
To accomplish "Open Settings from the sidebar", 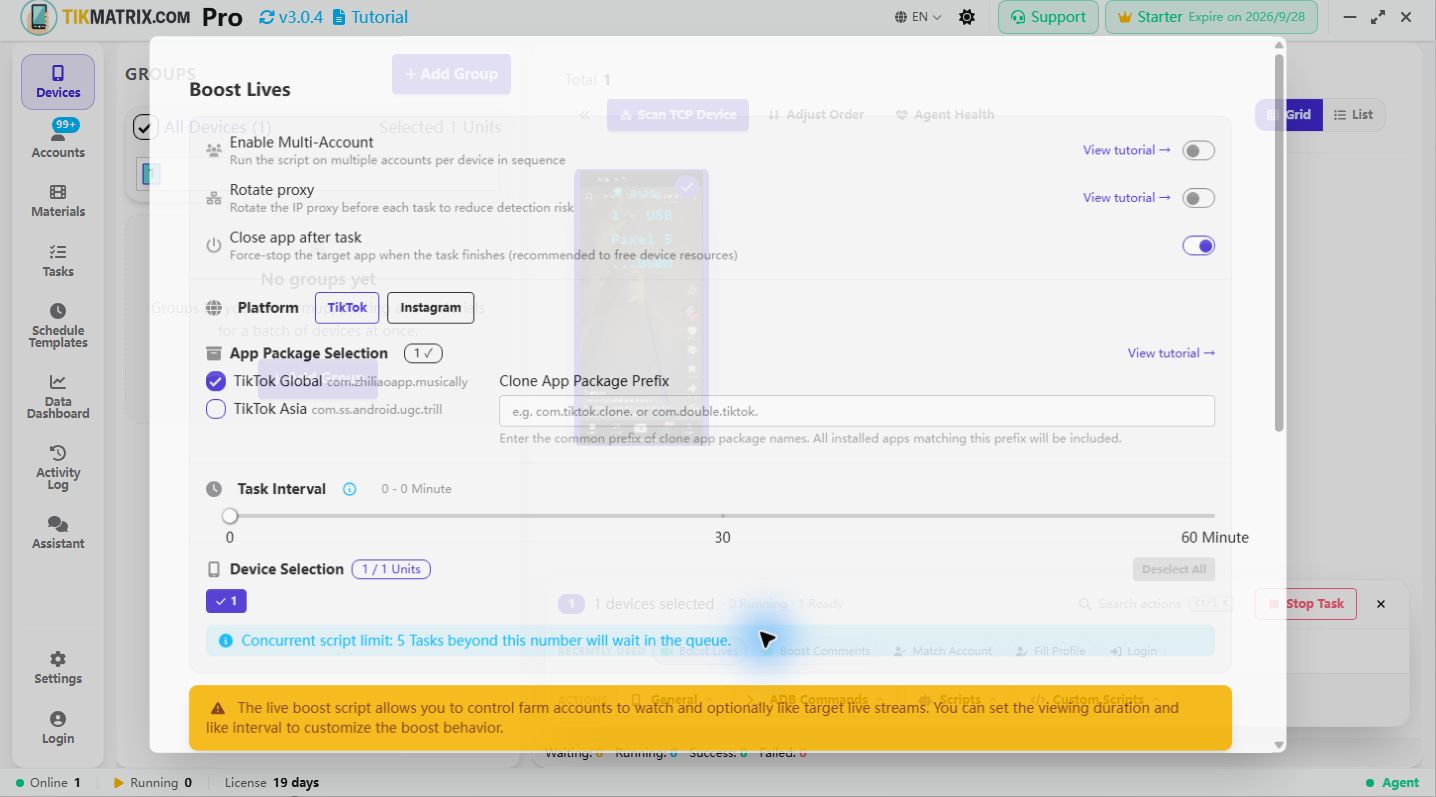I will [58, 668].
